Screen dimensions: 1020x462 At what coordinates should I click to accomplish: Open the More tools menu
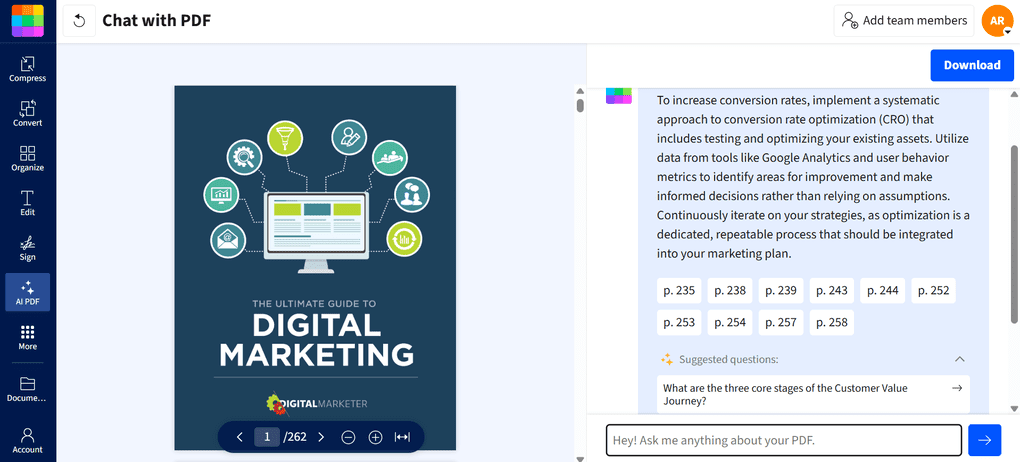click(x=27, y=337)
